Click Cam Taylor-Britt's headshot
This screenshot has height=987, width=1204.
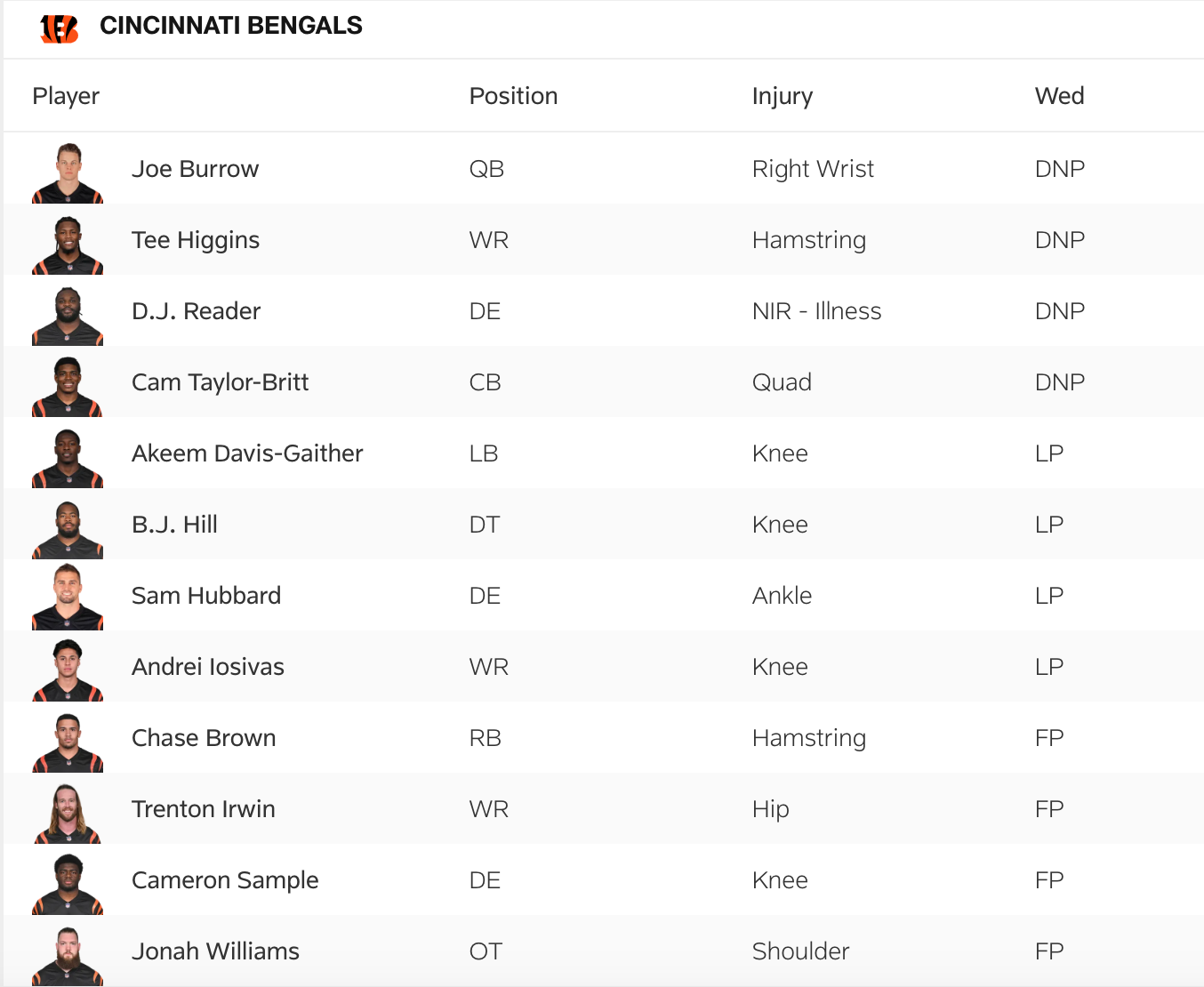(68, 386)
